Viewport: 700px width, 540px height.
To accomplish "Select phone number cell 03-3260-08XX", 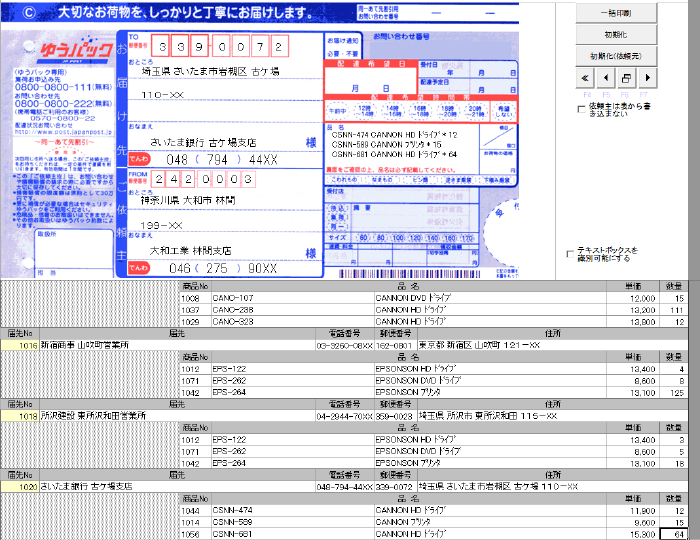I will point(345,345).
